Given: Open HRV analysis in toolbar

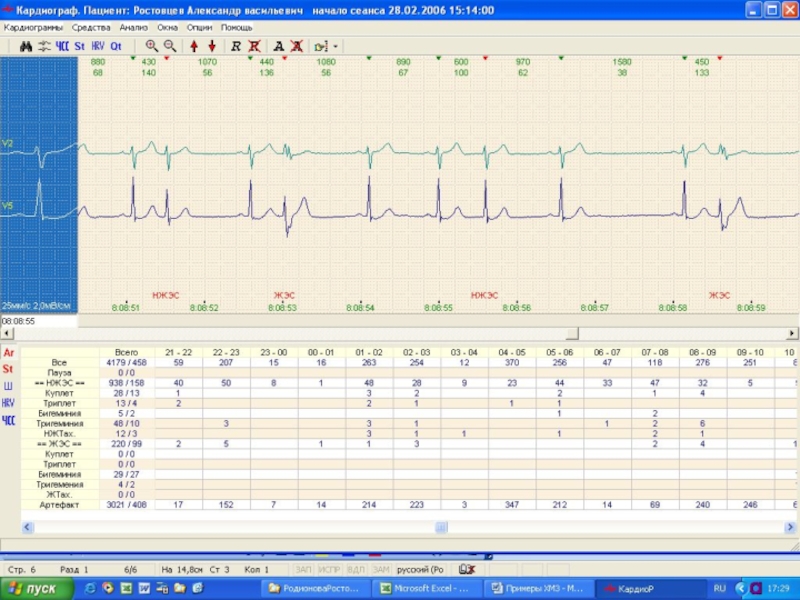Looking at the screenshot, I should point(98,46).
